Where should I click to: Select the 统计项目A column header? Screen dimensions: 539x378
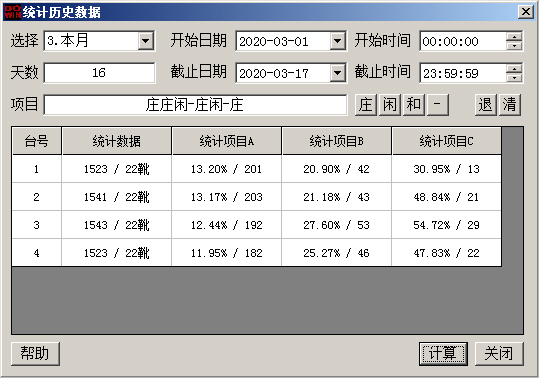click(227, 141)
